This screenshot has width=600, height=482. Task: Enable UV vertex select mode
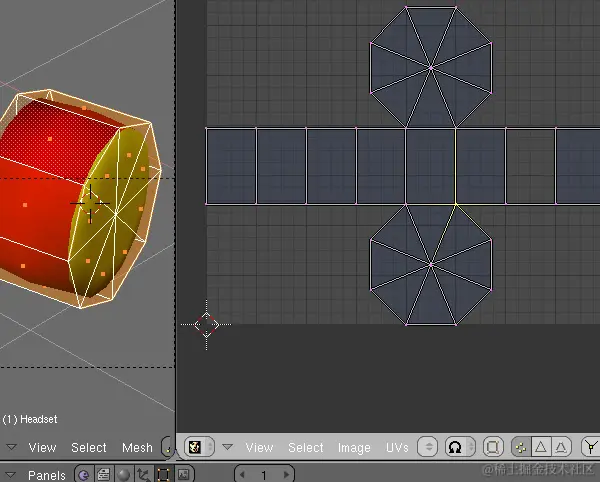tap(521, 447)
